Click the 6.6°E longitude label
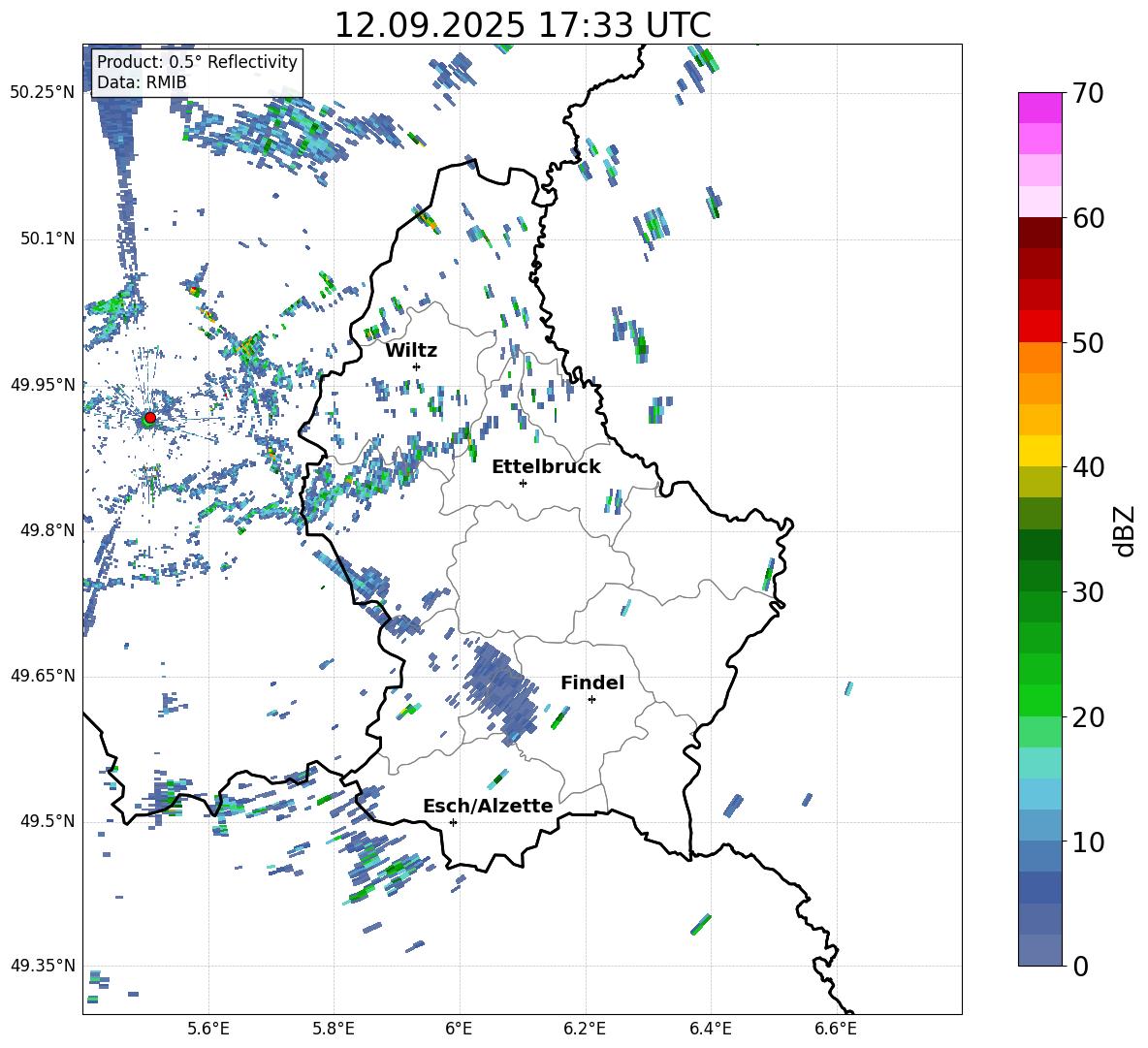Viewport: 1148px width, 1048px height. click(836, 1029)
